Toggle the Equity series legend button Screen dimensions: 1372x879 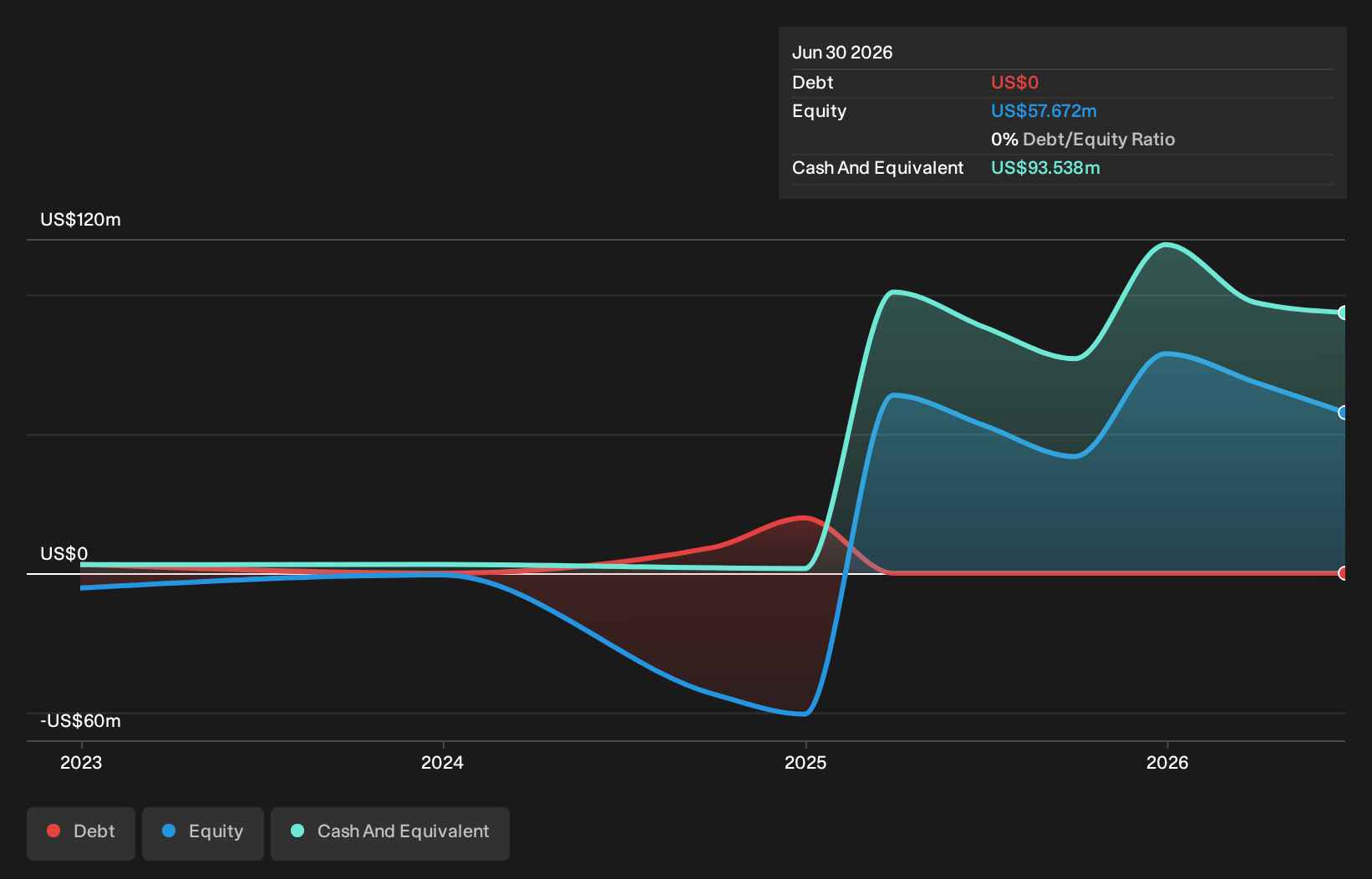coord(203,833)
